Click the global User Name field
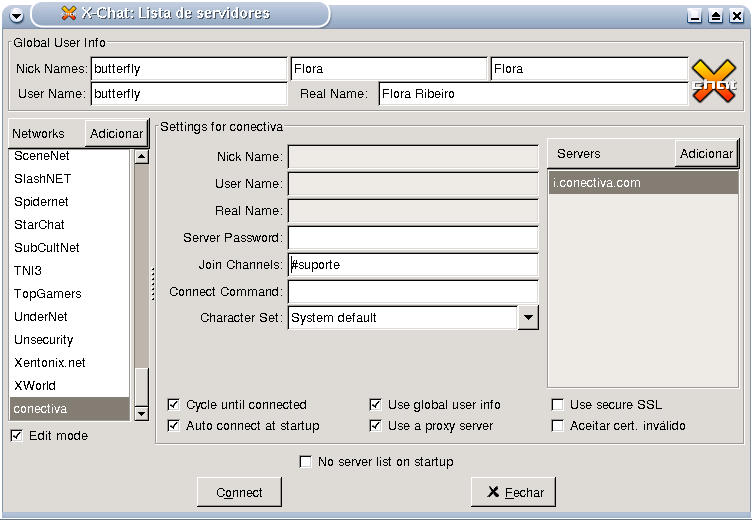The width and height of the screenshot is (754, 520). pos(188,93)
